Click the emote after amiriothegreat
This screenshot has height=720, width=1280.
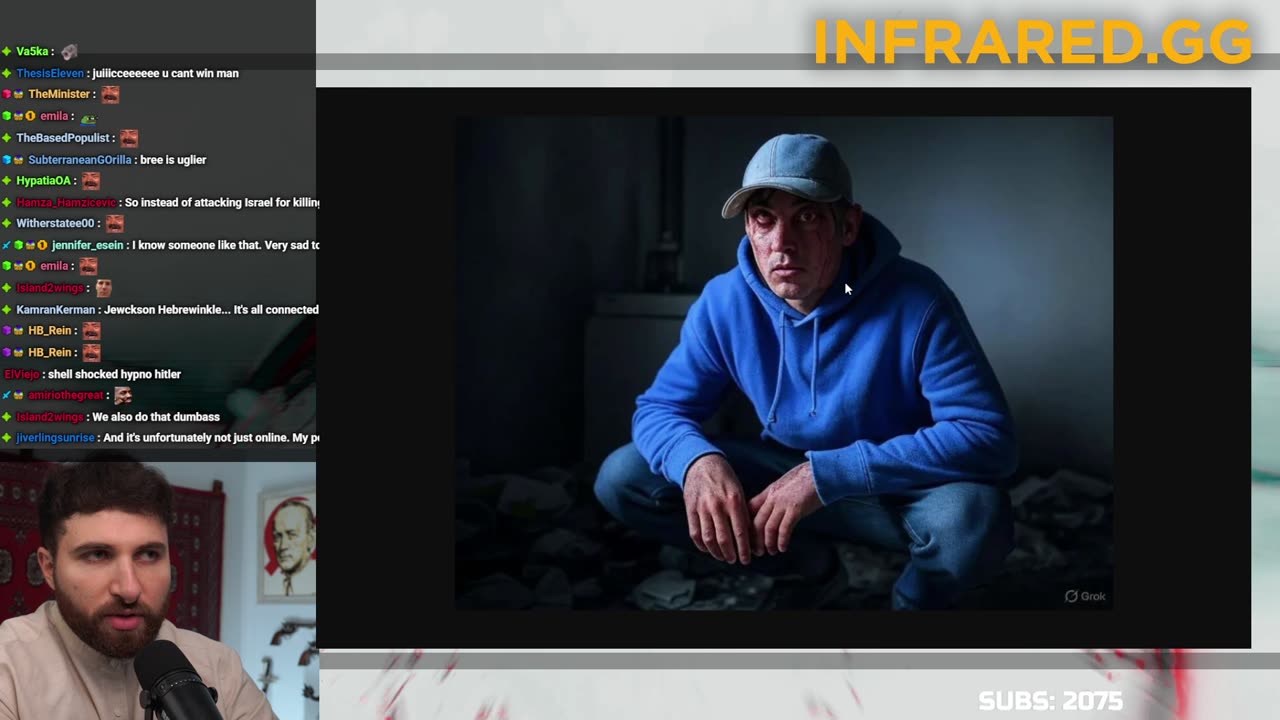122,395
